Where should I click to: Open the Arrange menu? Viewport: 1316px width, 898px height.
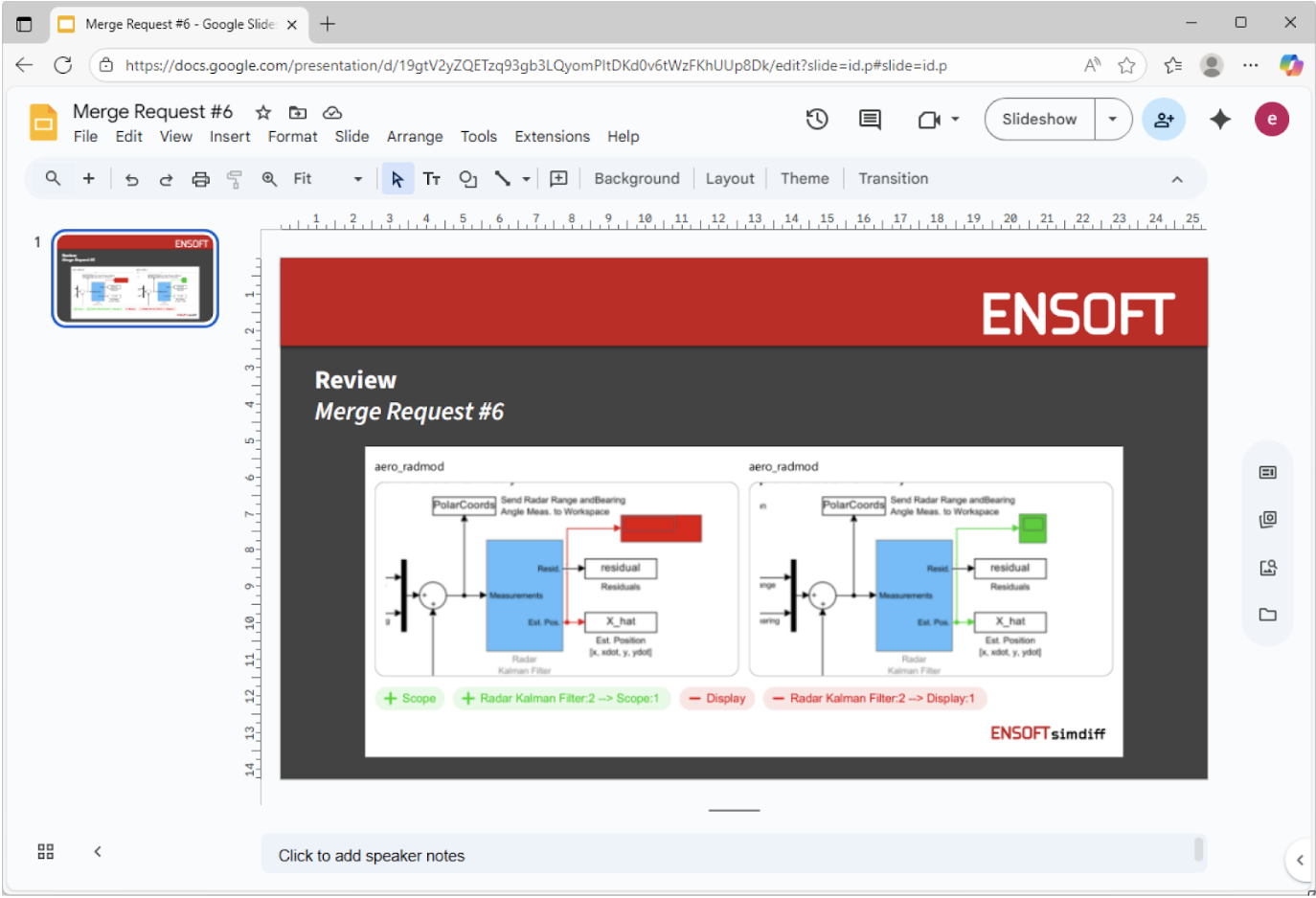point(415,137)
